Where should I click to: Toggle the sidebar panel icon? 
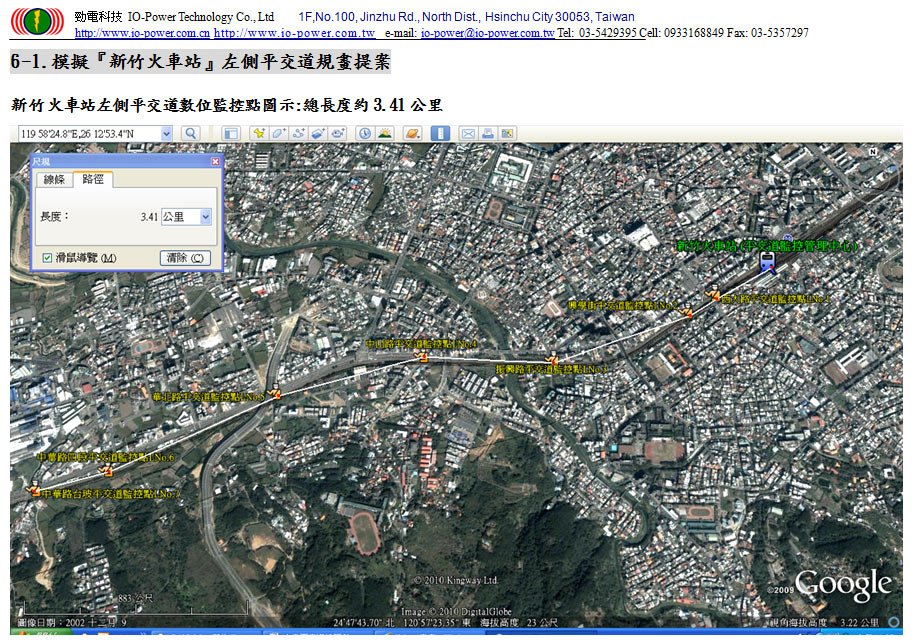tap(231, 133)
